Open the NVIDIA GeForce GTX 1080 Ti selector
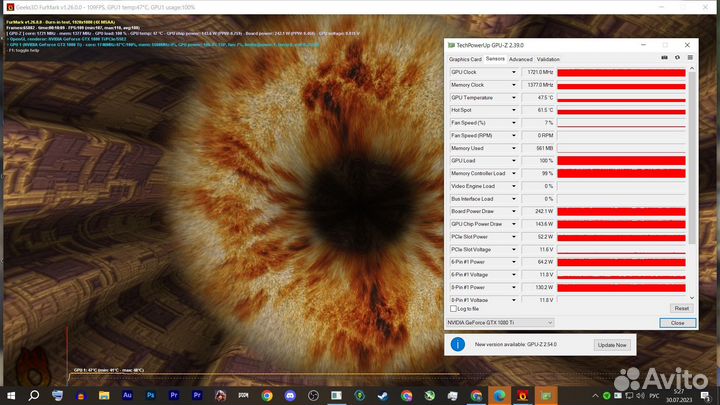This screenshot has width=720, height=405. [500, 322]
